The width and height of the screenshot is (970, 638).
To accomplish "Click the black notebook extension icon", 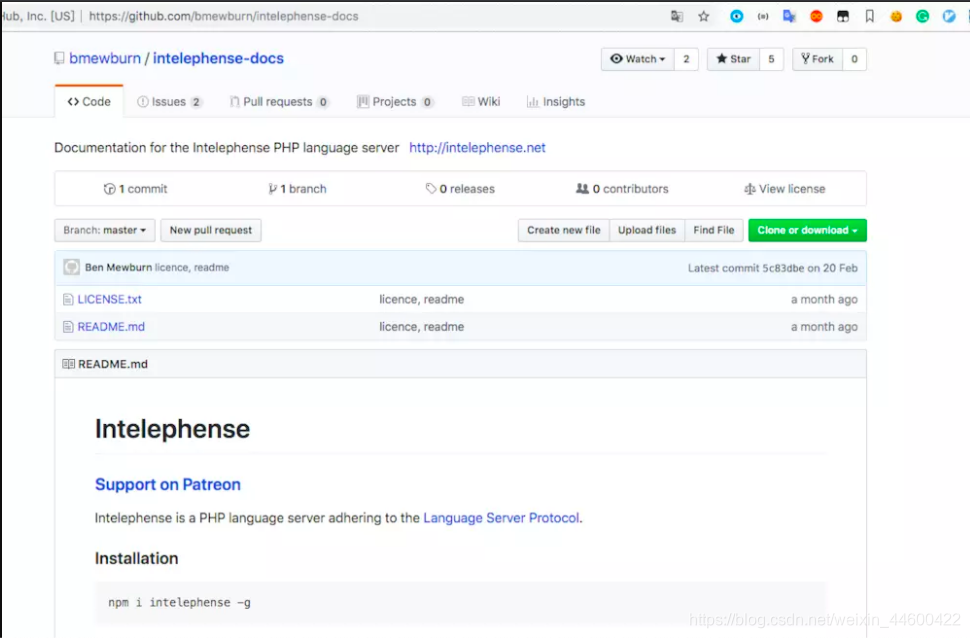I will click(843, 16).
